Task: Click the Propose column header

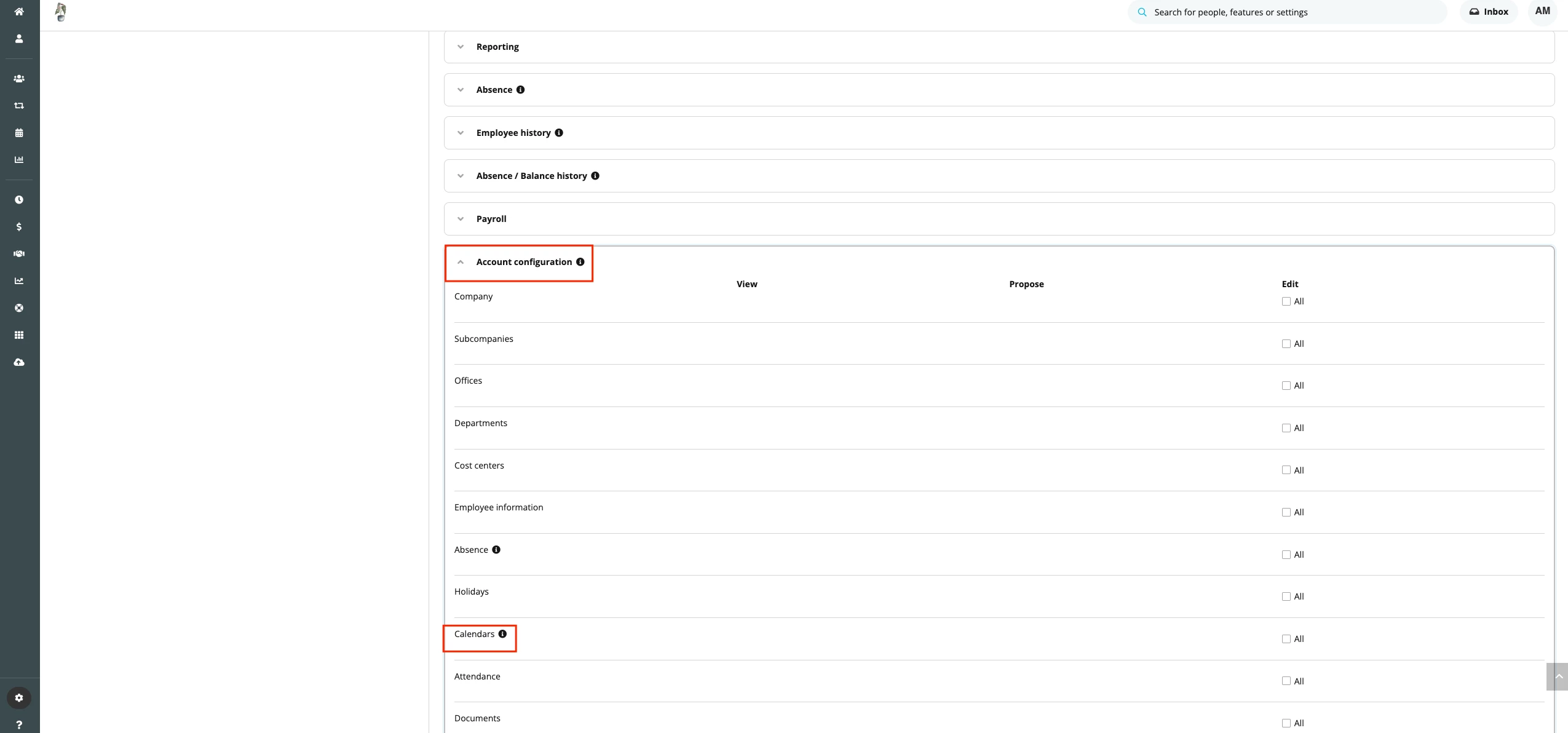Action: click(1026, 284)
